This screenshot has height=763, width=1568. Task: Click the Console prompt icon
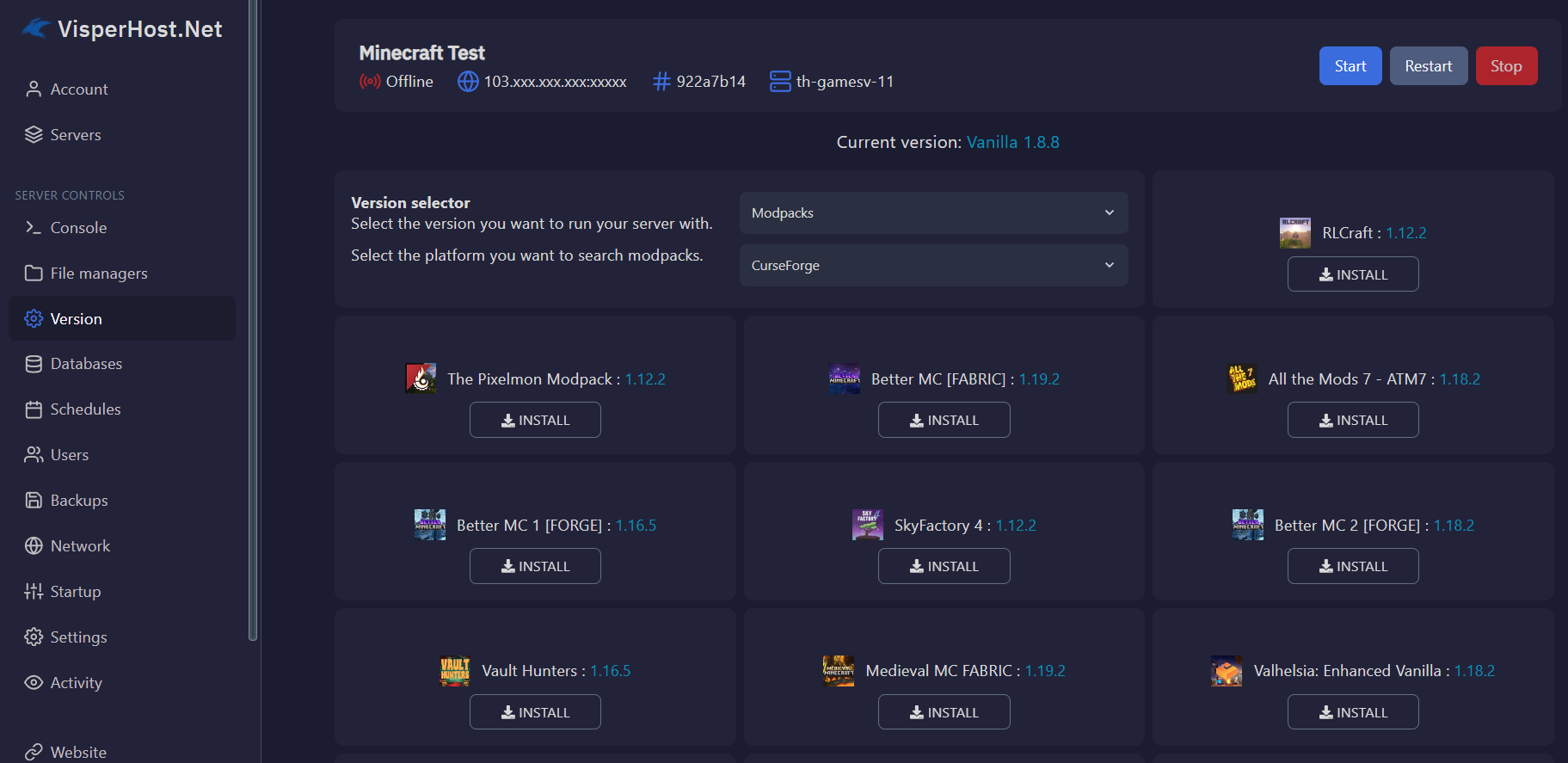tap(34, 228)
